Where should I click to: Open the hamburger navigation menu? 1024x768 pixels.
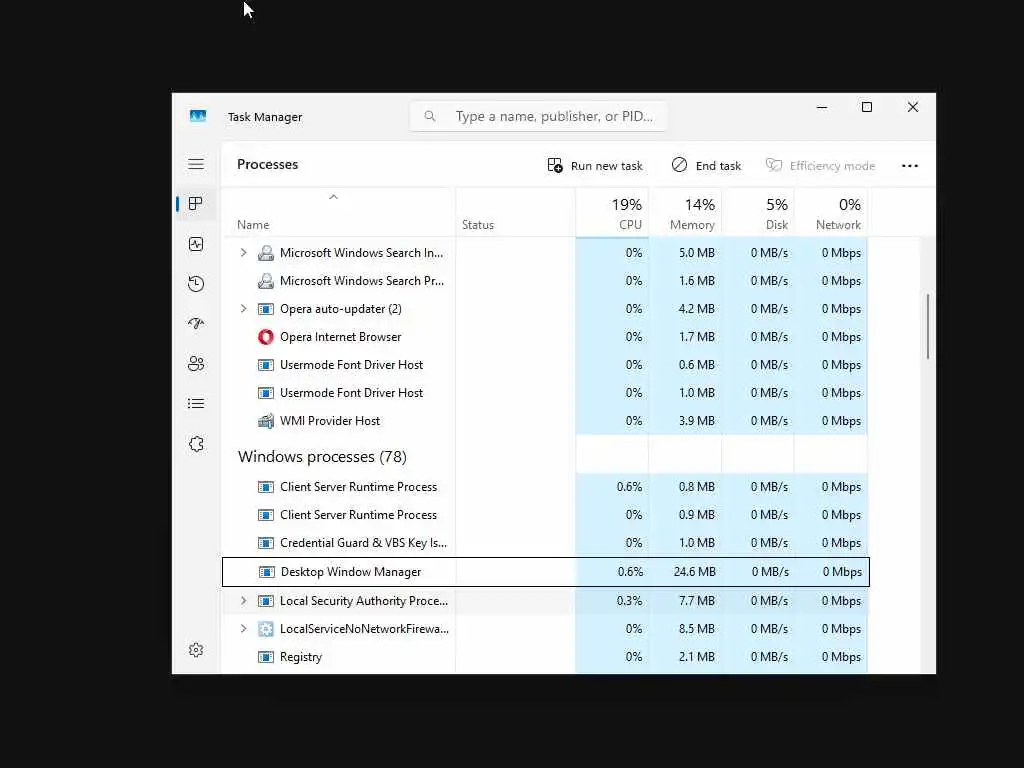196,164
